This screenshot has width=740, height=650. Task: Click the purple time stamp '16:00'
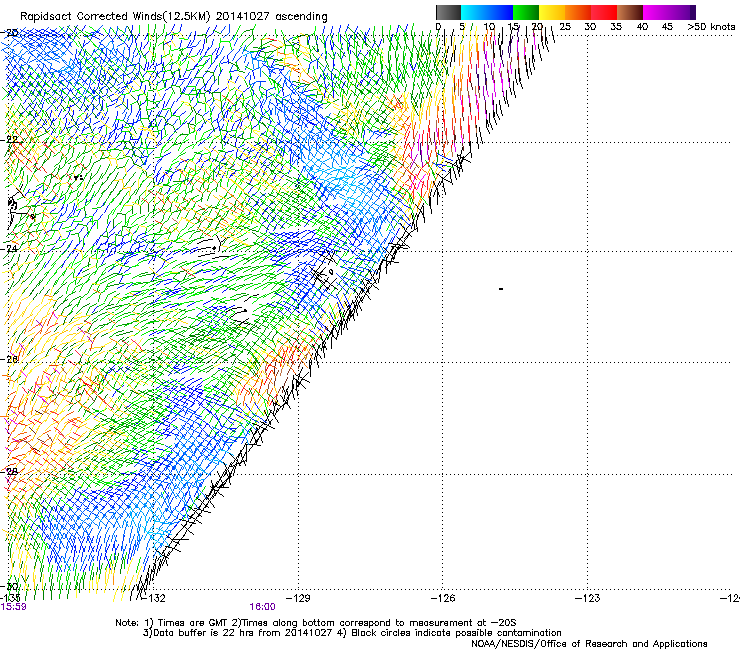pyautogui.click(x=262, y=607)
